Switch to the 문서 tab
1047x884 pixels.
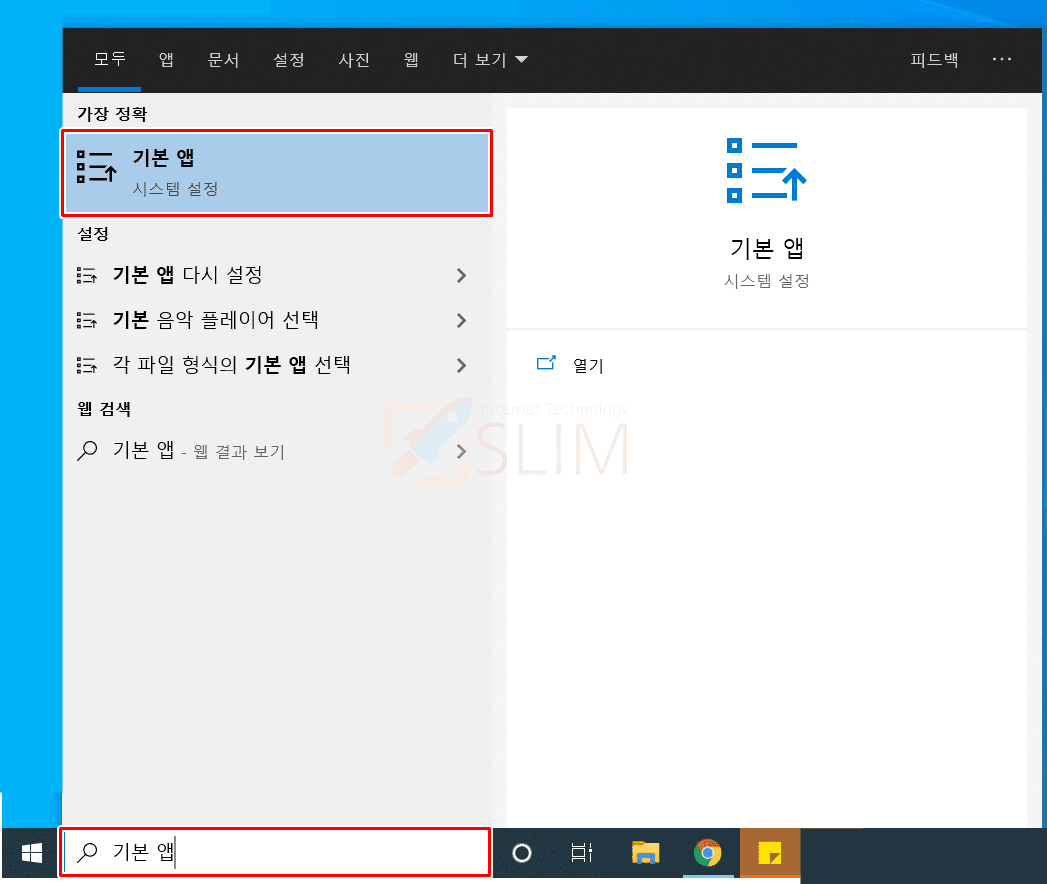click(223, 59)
